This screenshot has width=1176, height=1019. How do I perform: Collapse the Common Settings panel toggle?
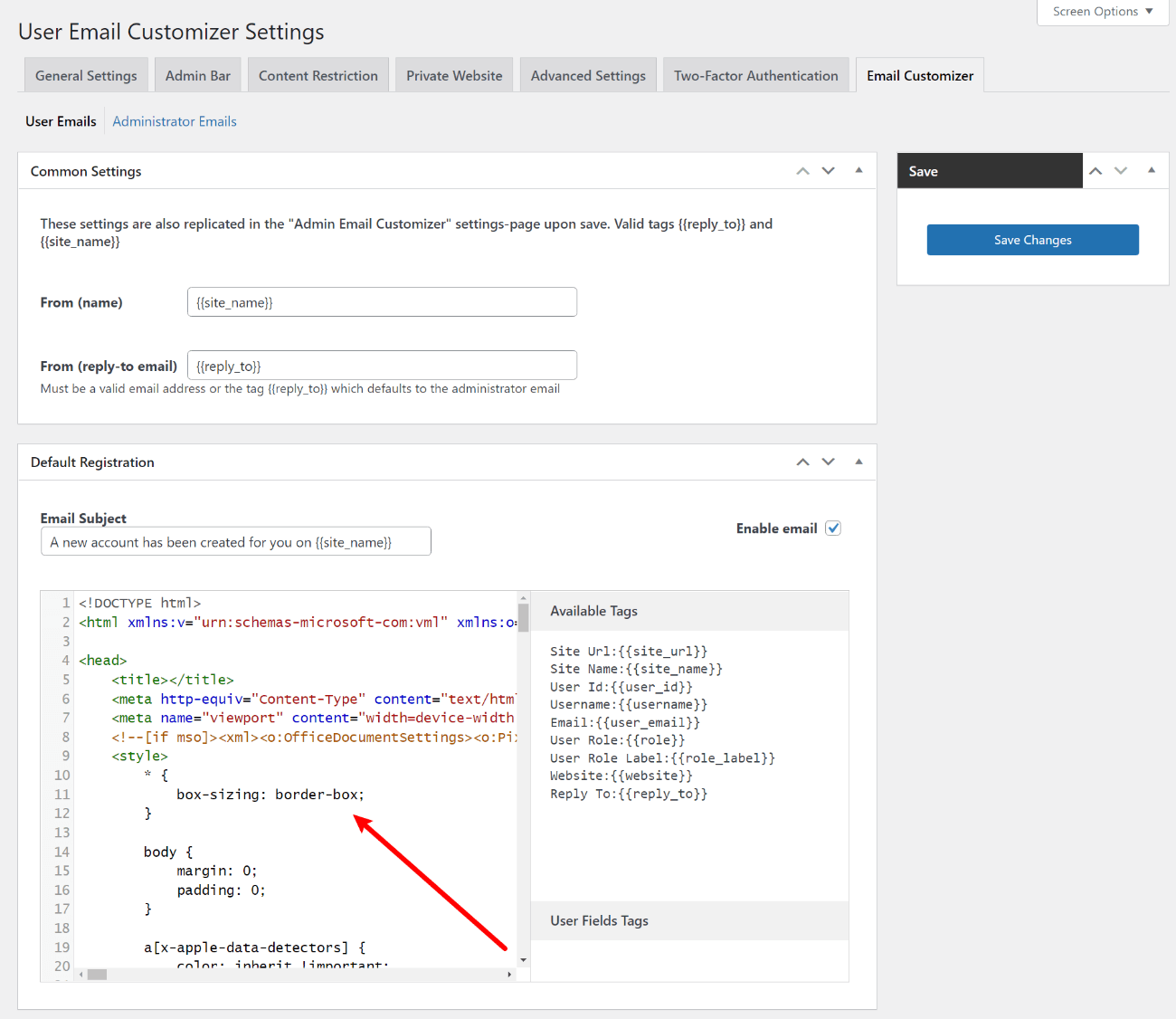click(x=858, y=170)
